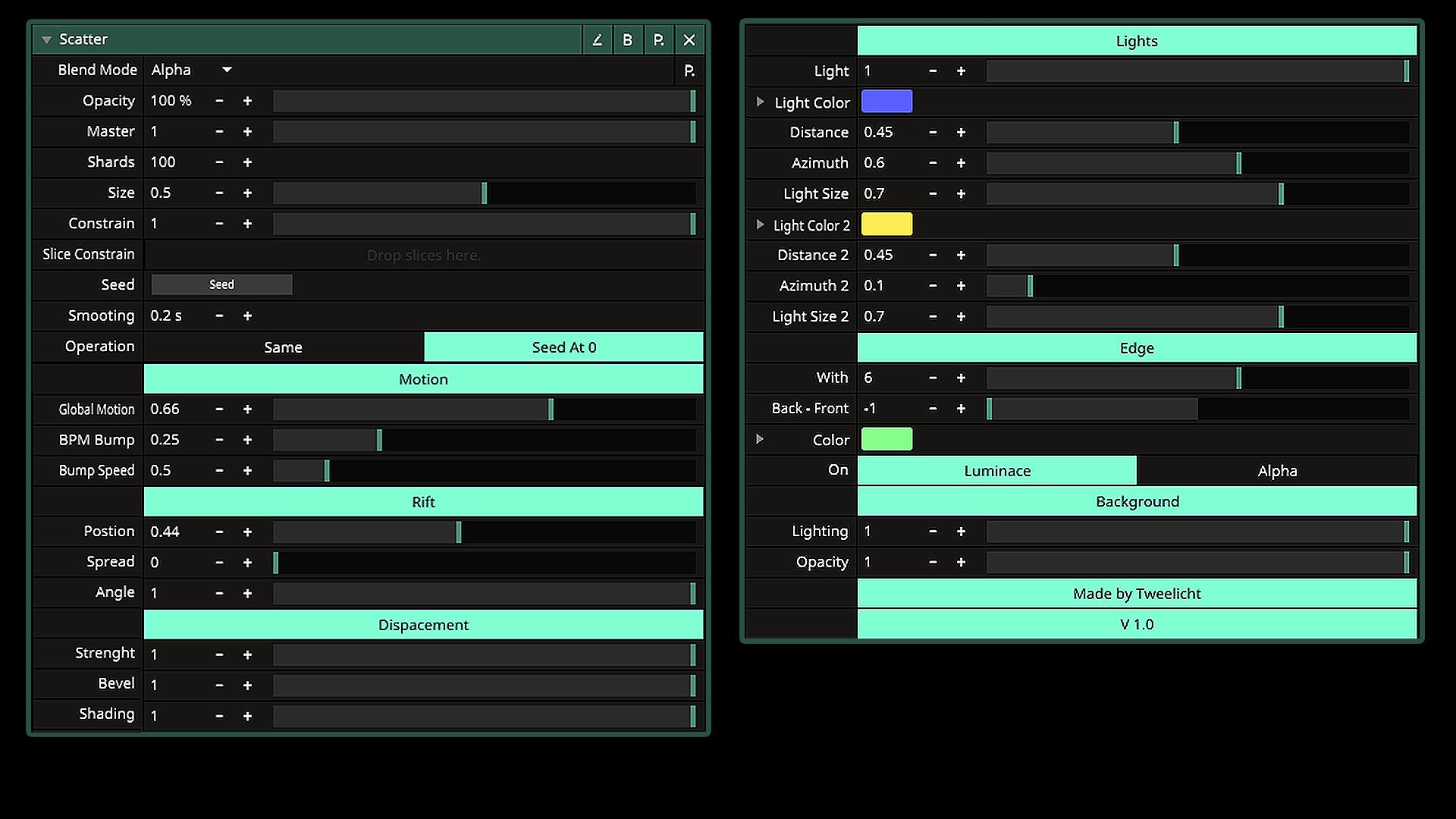Select the Same operation option
The height and width of the screenshot is (819, 1456).
click(283, 347)
